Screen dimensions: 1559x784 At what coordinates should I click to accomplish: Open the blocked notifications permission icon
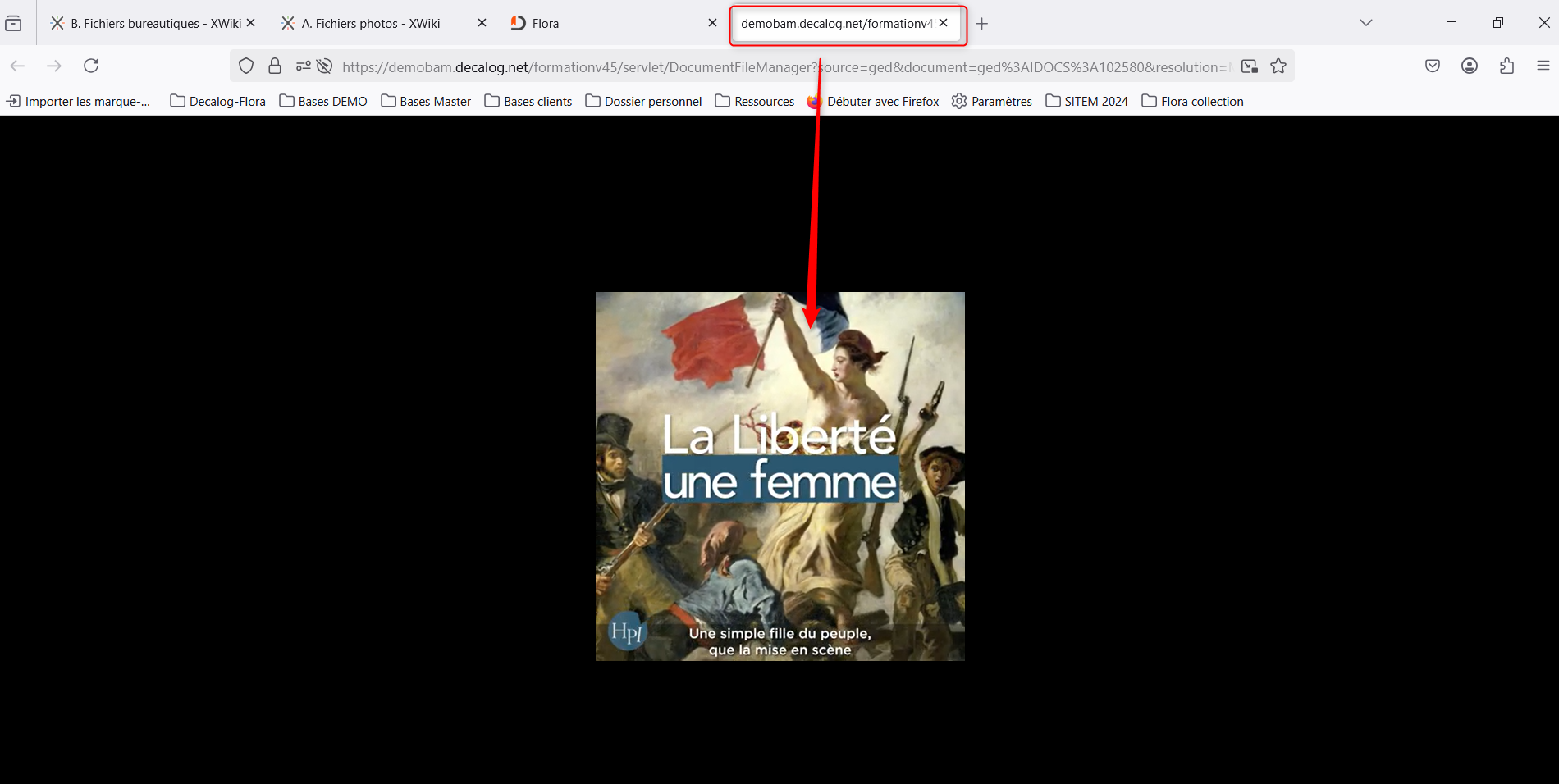coord(324,66)
